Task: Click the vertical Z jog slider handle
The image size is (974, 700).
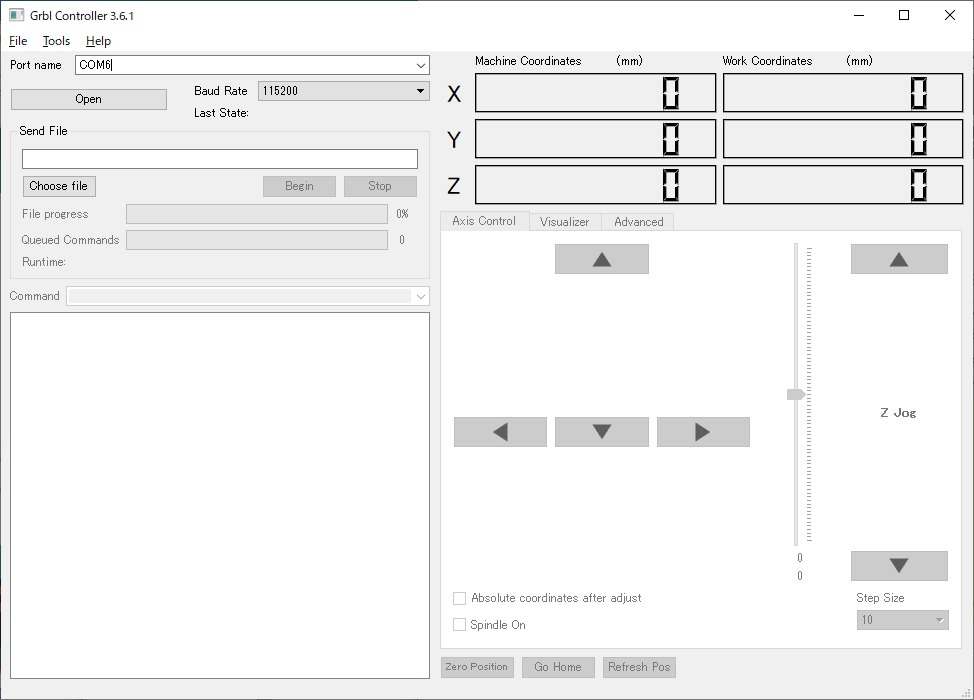Action: click(796, 394)
